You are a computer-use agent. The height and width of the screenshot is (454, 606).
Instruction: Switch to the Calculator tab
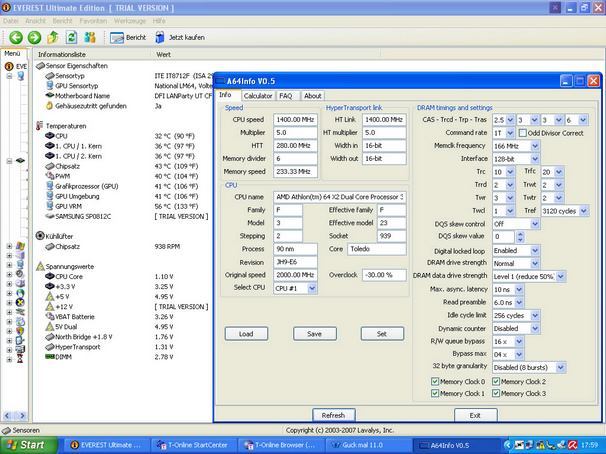(258, 96)
